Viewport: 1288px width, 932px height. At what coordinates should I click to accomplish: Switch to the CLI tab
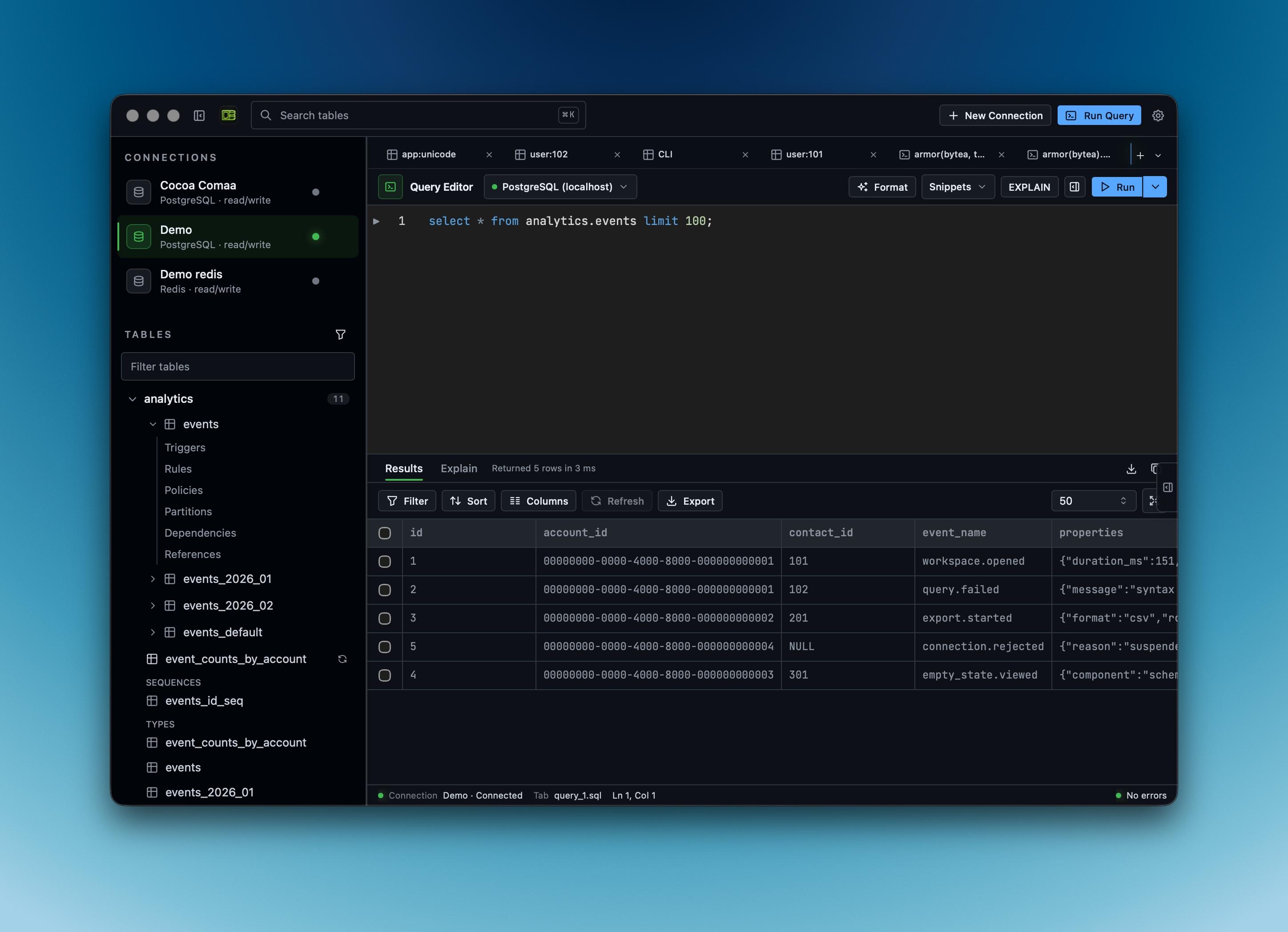coord(665,154)
